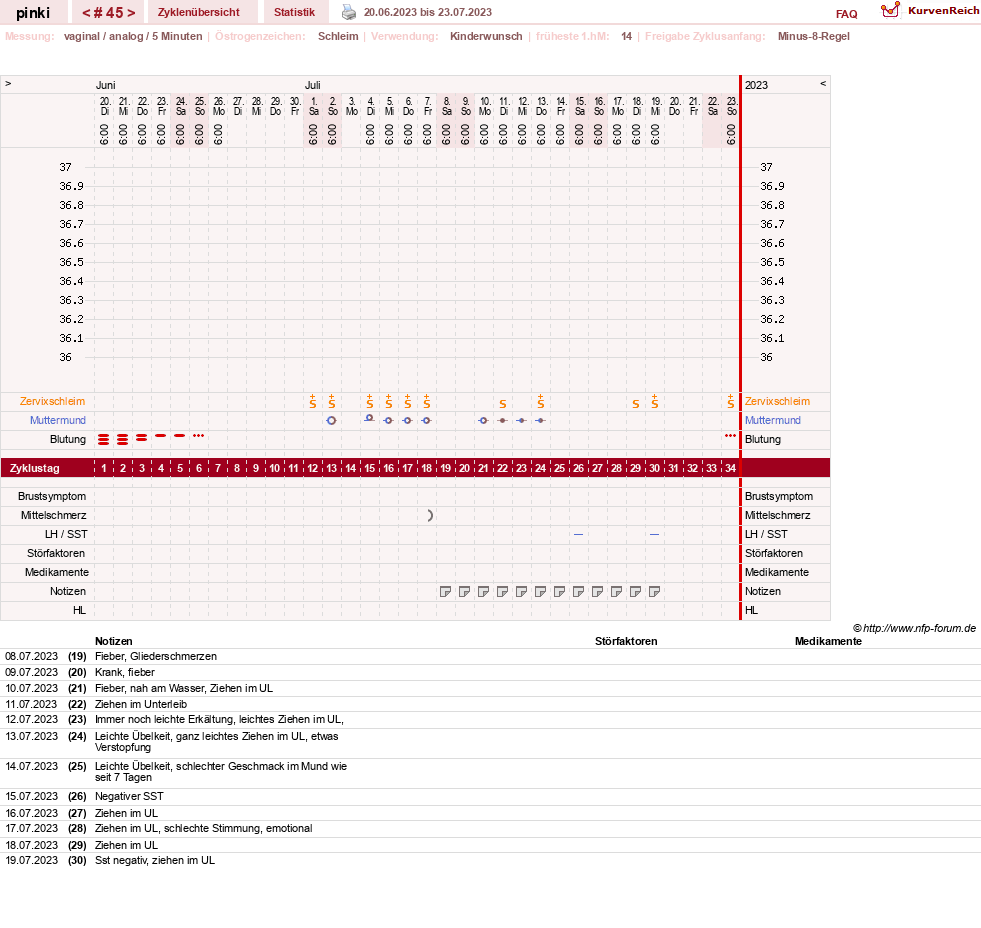Click the date range '20.06.2023 bis 23.07.2023'
The image size is (981, 928).
(428, 12)
